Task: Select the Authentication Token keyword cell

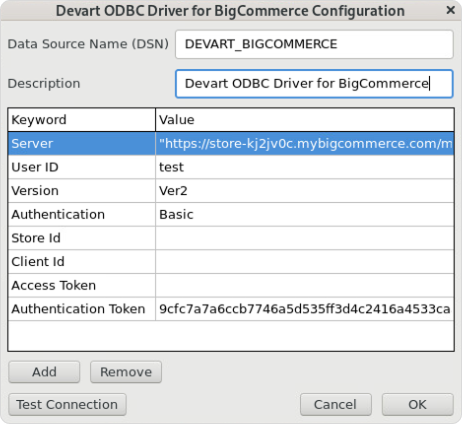Action: tap(82, 309)
